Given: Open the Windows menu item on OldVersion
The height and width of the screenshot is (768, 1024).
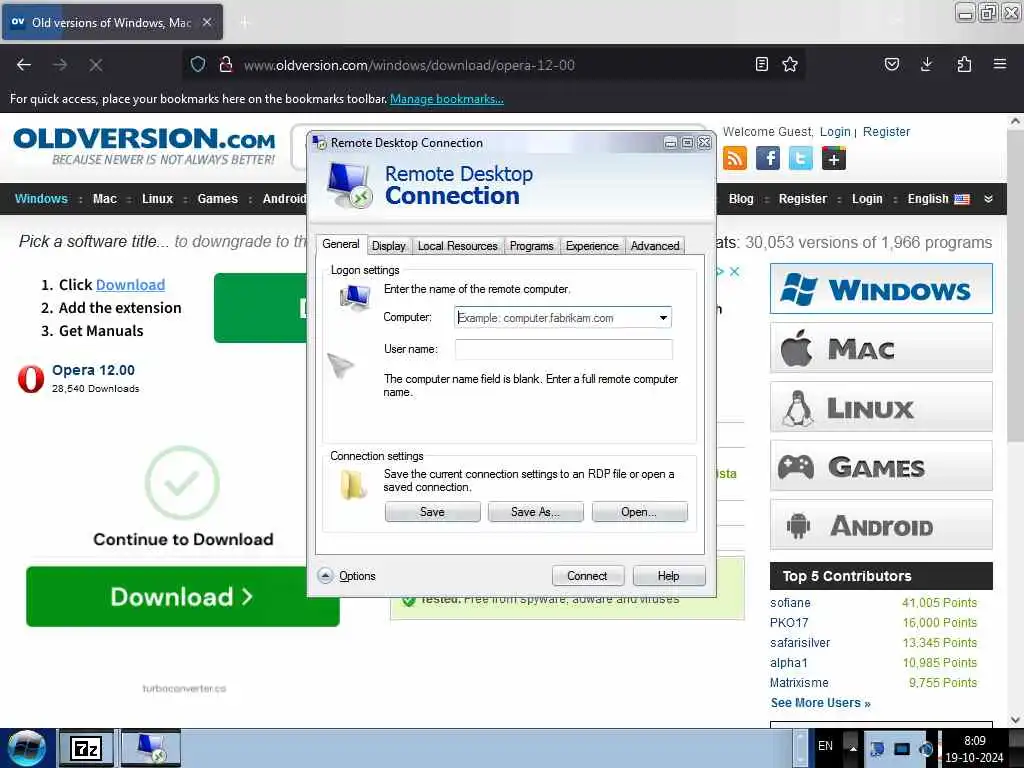Looking at the screenshot, I should pyautogui.click(x=41, y=199).
